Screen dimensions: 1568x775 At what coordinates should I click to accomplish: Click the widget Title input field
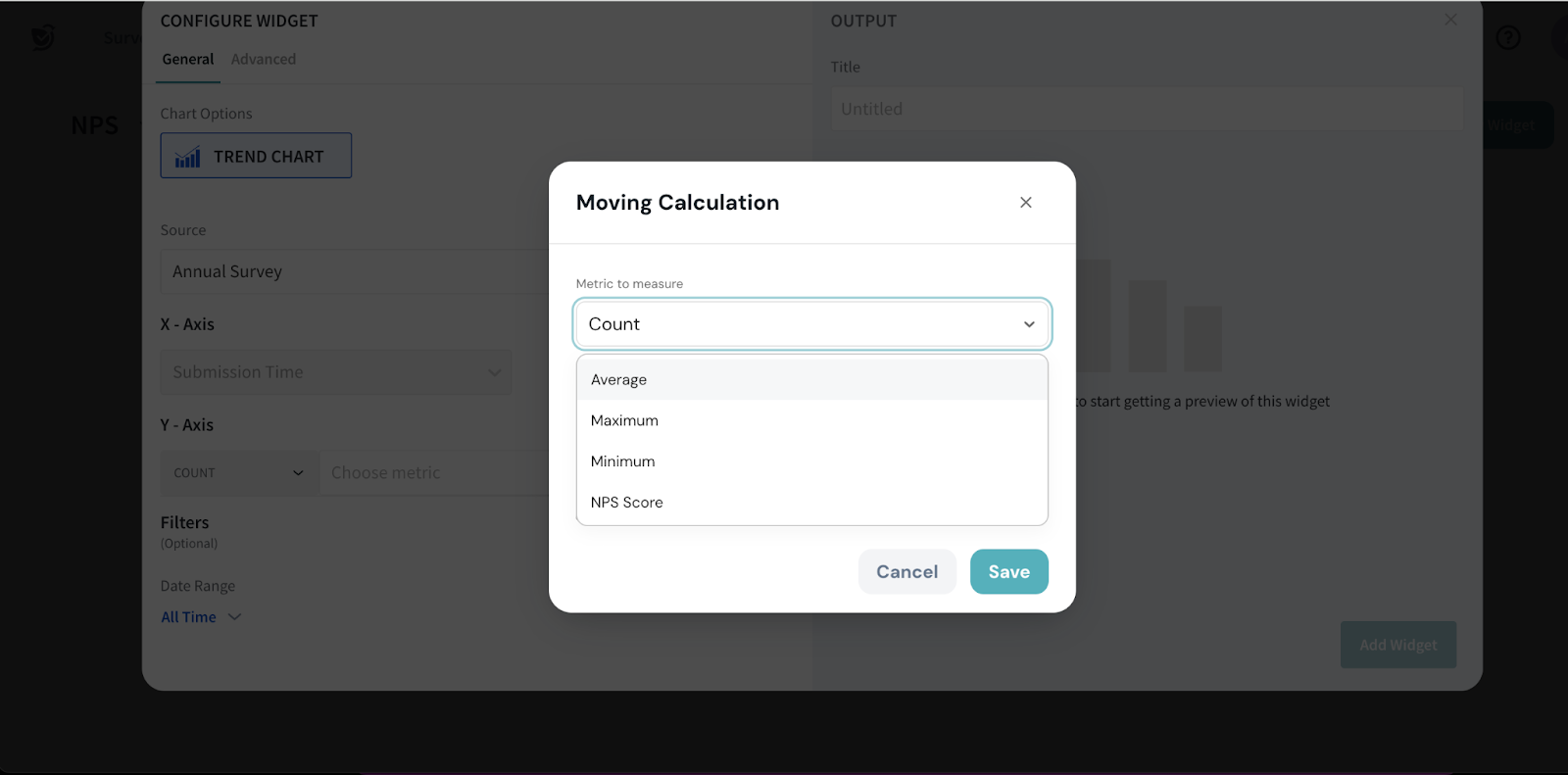point(1146,109)
